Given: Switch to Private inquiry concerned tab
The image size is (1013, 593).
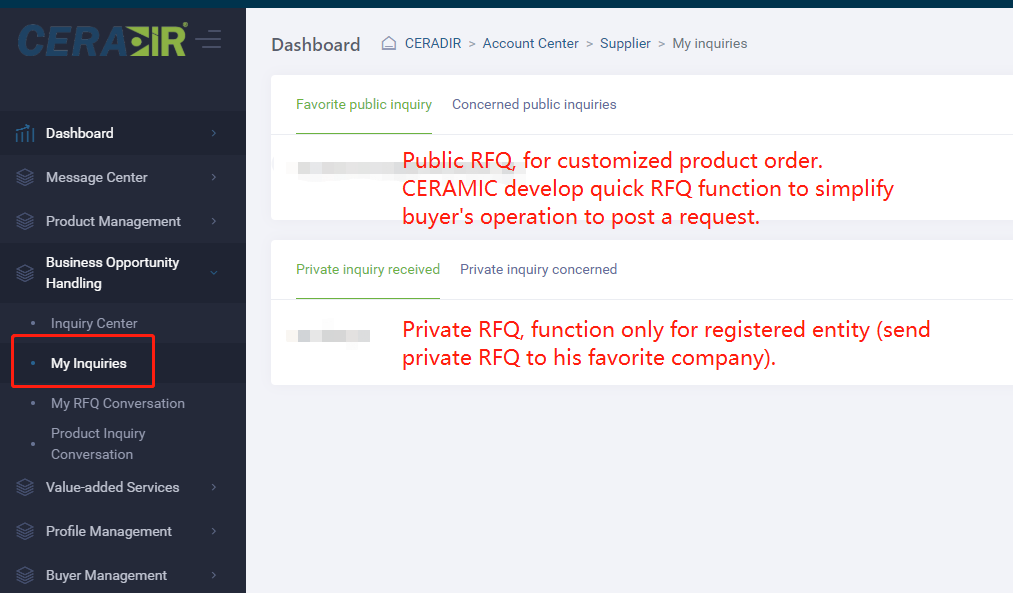Looking at the screenshot, I should tap(538, 269).
